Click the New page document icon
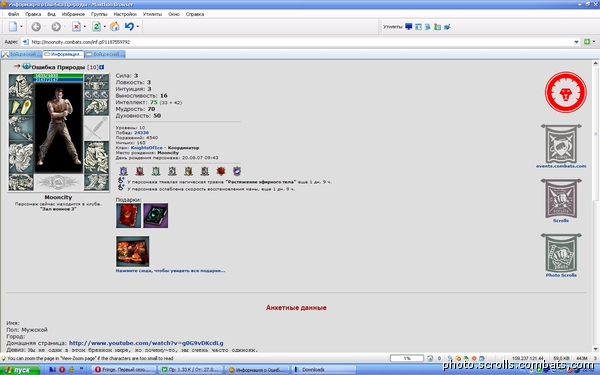 point(13,27)
